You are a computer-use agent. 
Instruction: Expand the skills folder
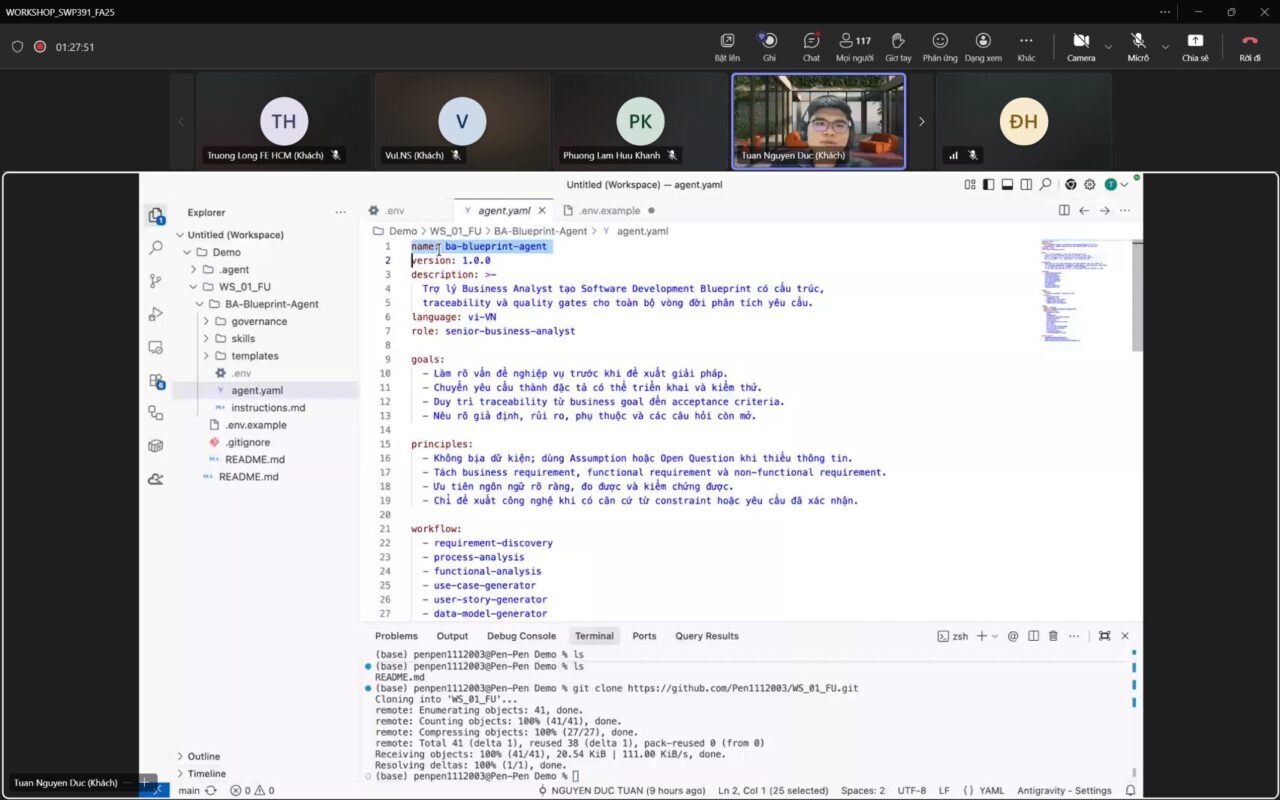coord(206,339)
